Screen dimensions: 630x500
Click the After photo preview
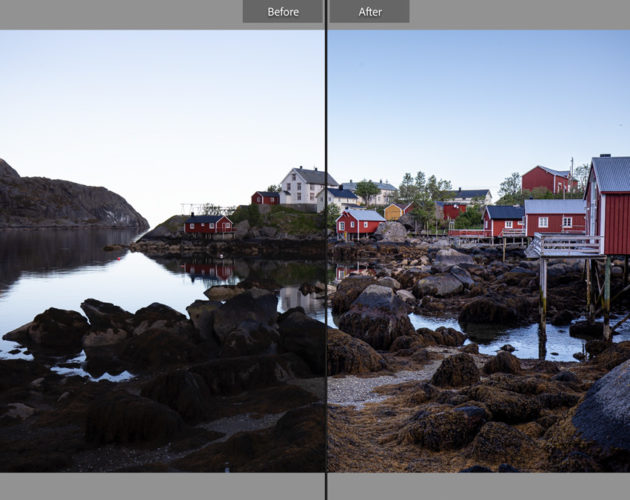(x=479, y=251)
